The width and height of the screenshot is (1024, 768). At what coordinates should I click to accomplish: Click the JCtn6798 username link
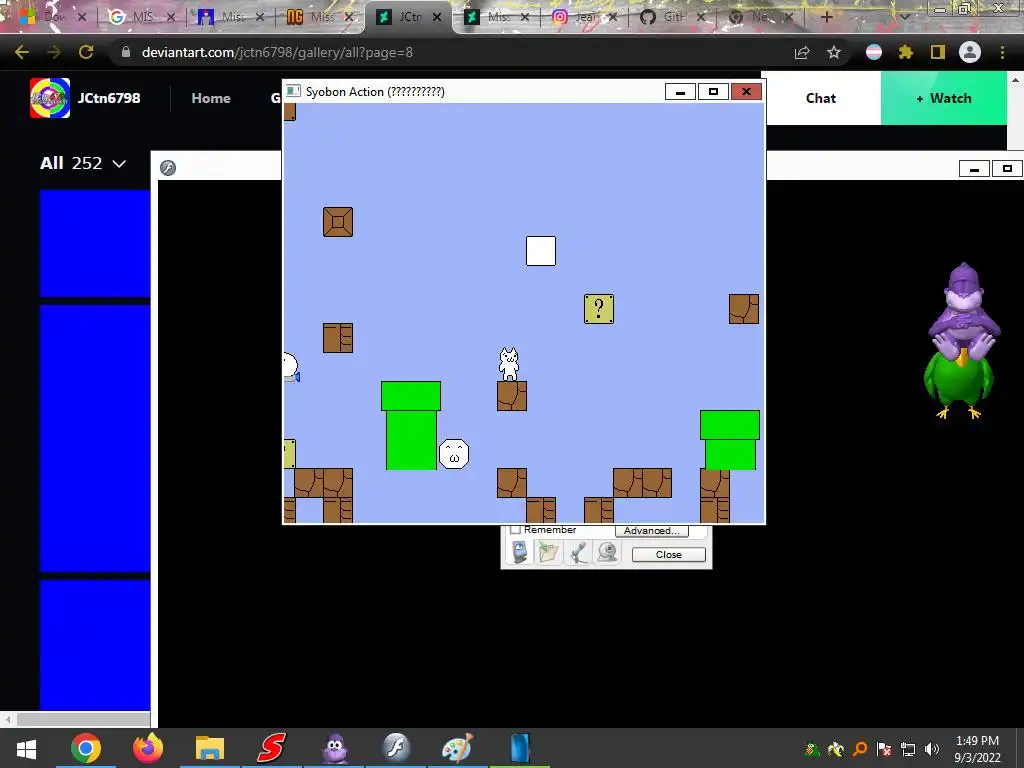109,98
